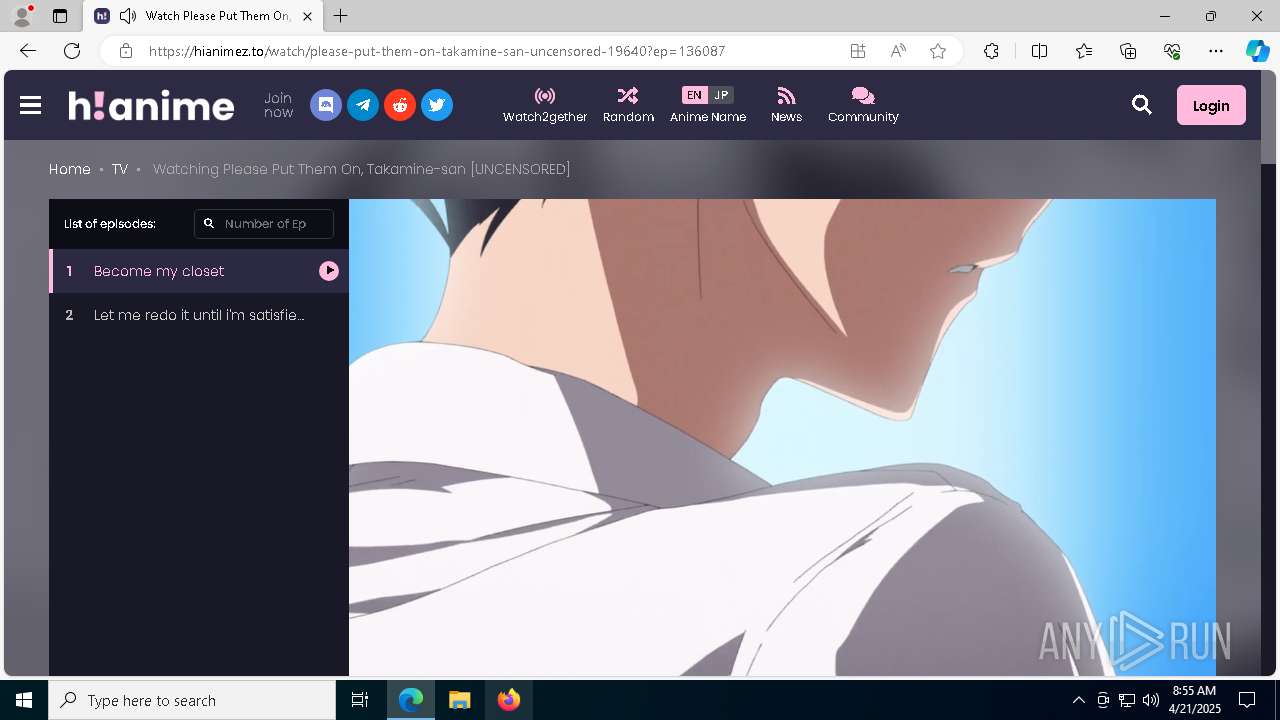
Task: Open browser Extensions
Action: [x=991, y=51]
